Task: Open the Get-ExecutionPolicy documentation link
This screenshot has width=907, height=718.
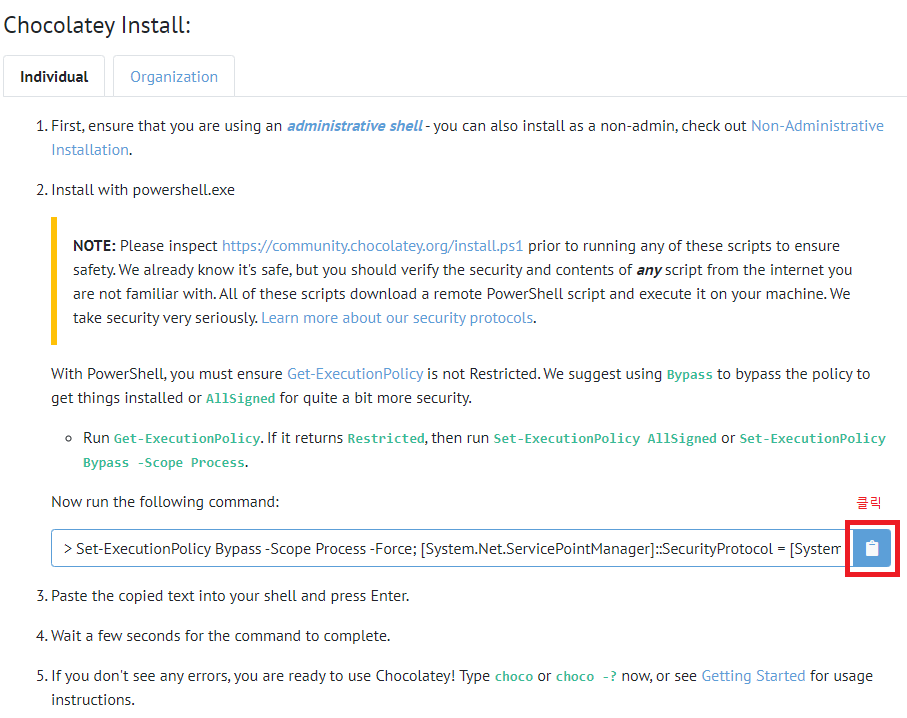Action: 355,374
